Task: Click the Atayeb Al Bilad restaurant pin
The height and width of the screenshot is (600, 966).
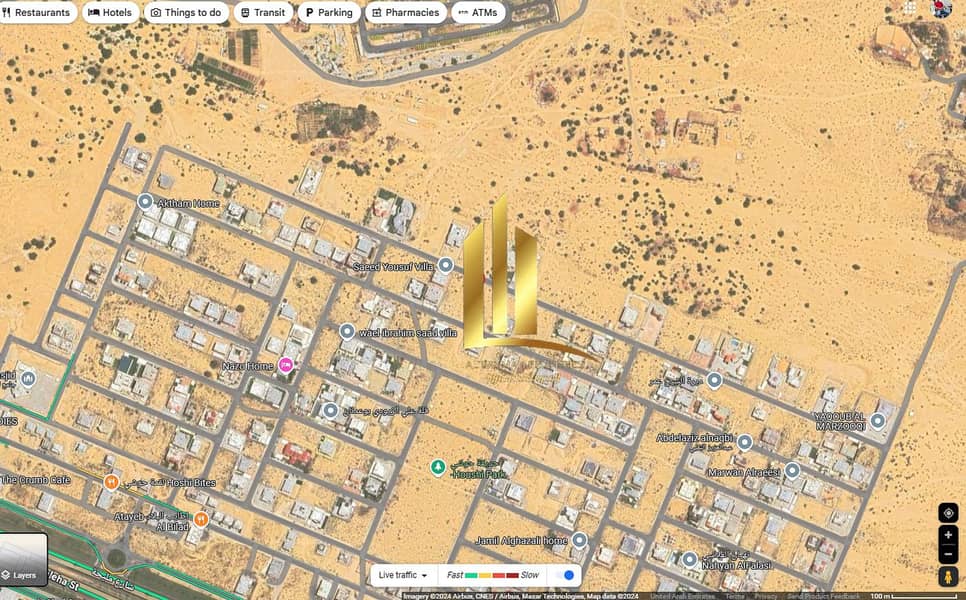Action: pyautogui.click(x=201, y=519)
